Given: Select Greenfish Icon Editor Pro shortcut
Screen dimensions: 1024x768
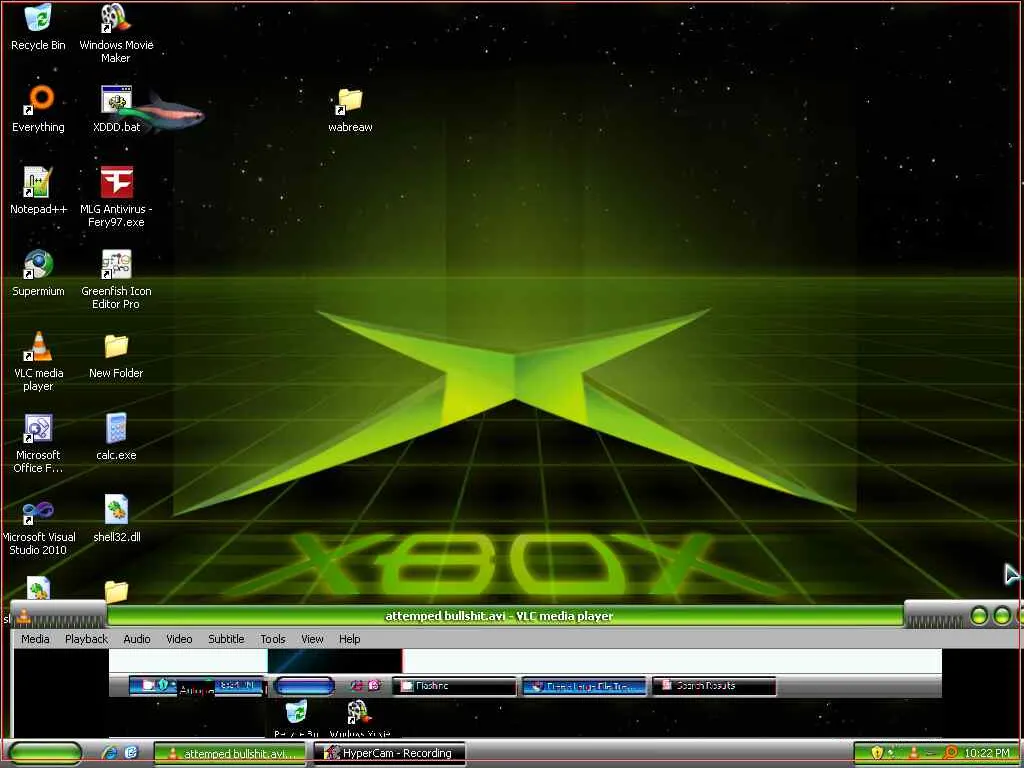Looking at the screenshot, I should (116, 279).
